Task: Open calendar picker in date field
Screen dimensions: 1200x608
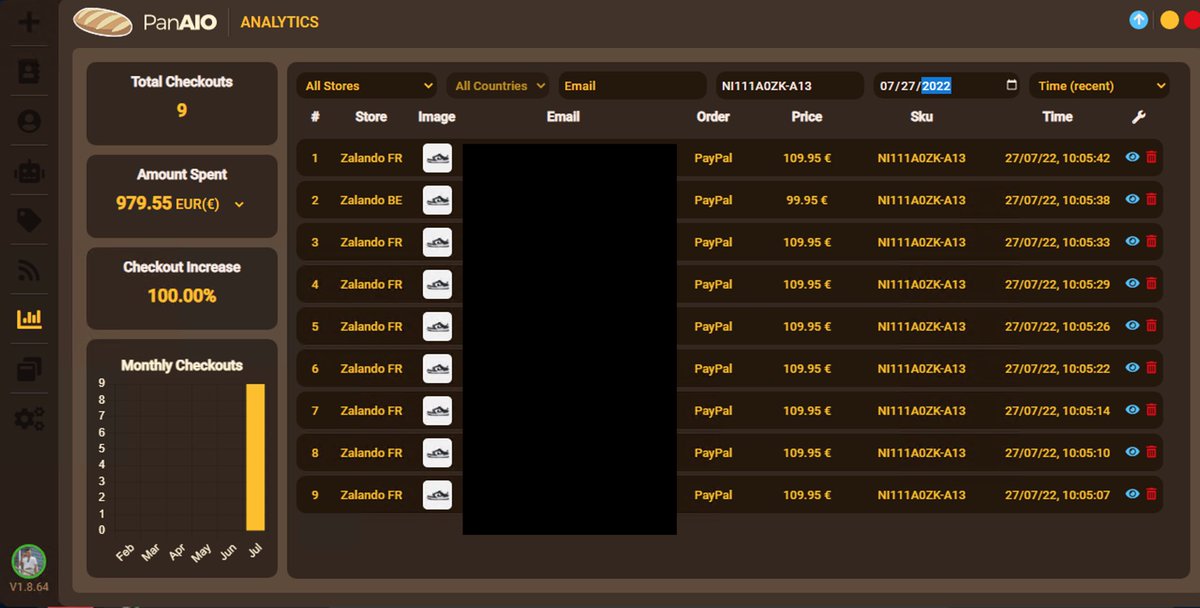Action: tap(1011, 85)
